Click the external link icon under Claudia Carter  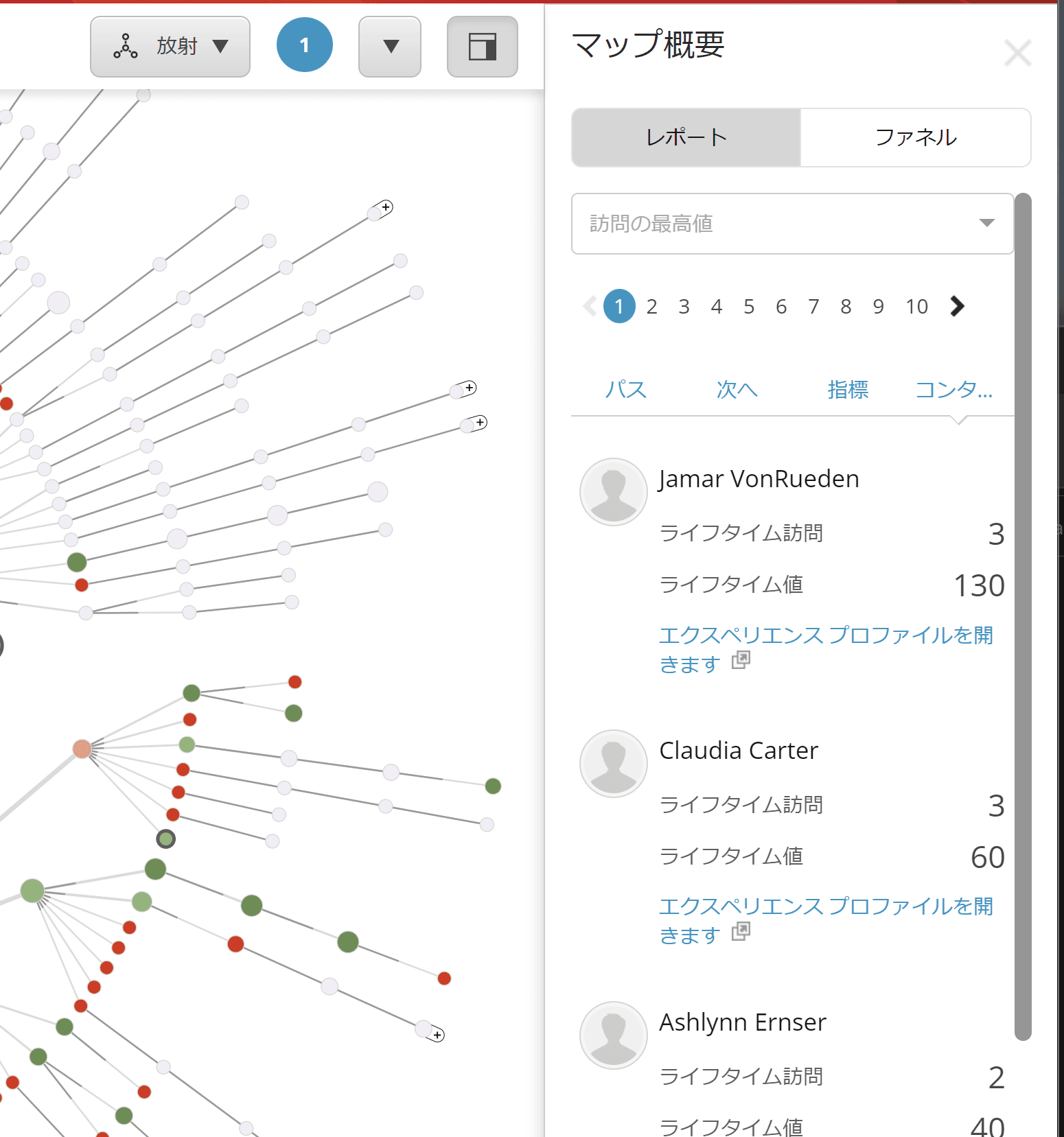(741, 930)
